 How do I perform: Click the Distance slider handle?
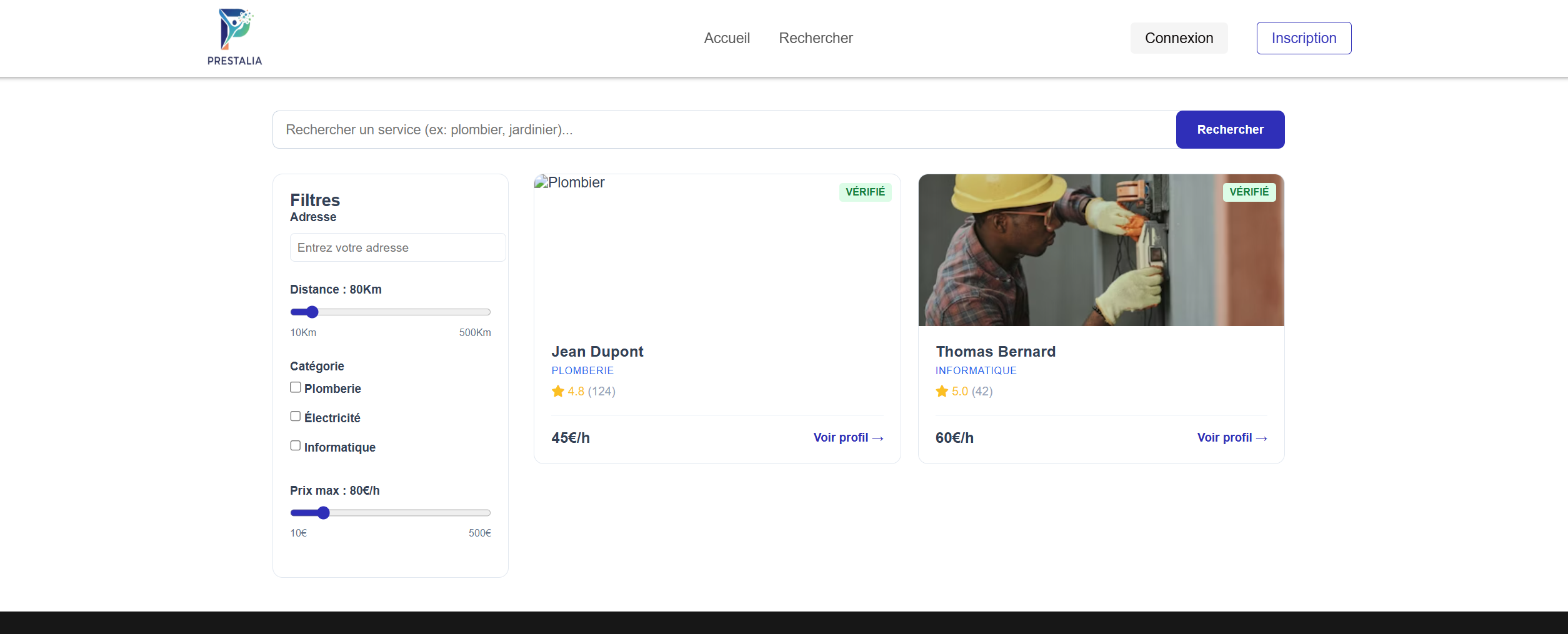coord(312,312)
